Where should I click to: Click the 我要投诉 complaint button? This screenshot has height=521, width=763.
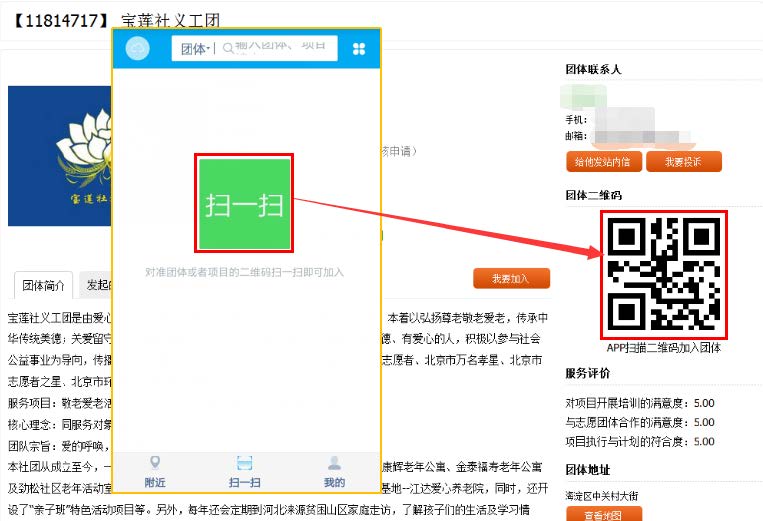684,162
